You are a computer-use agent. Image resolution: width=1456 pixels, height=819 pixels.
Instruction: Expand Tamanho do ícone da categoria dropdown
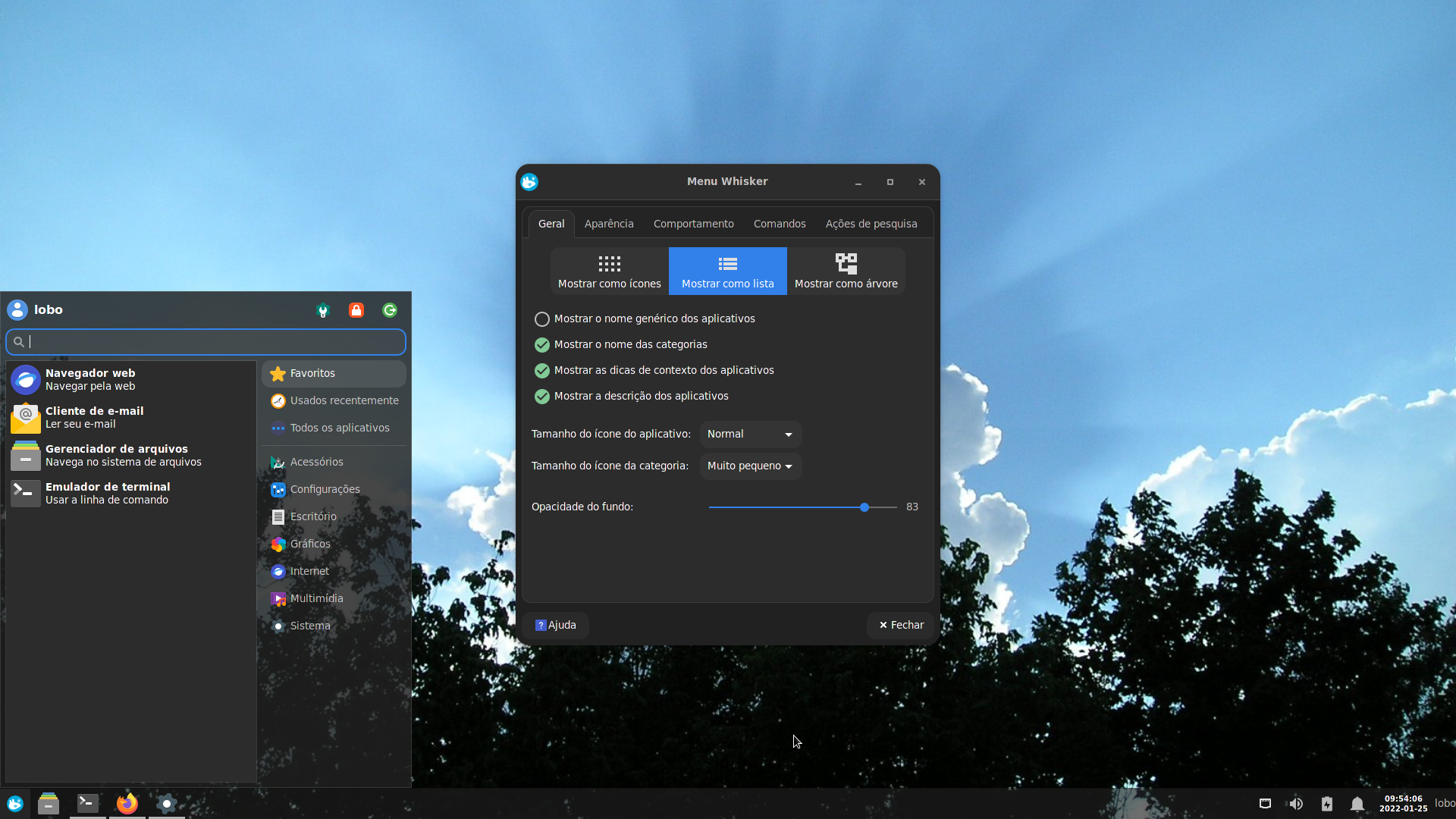(749, 466)
